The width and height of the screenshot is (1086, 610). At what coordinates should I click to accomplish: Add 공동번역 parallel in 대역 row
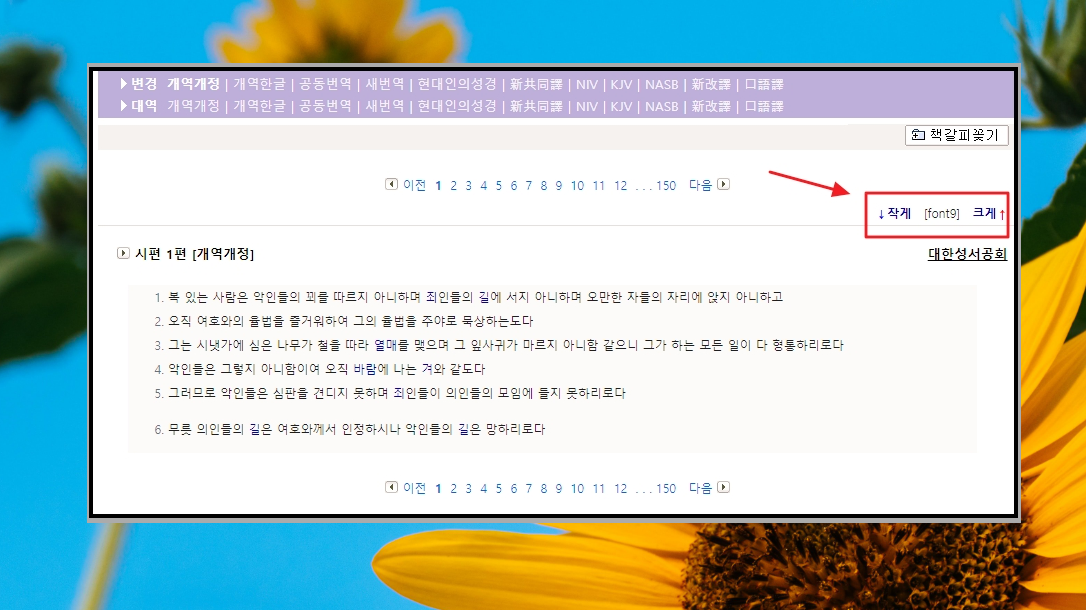coord(325,106)
